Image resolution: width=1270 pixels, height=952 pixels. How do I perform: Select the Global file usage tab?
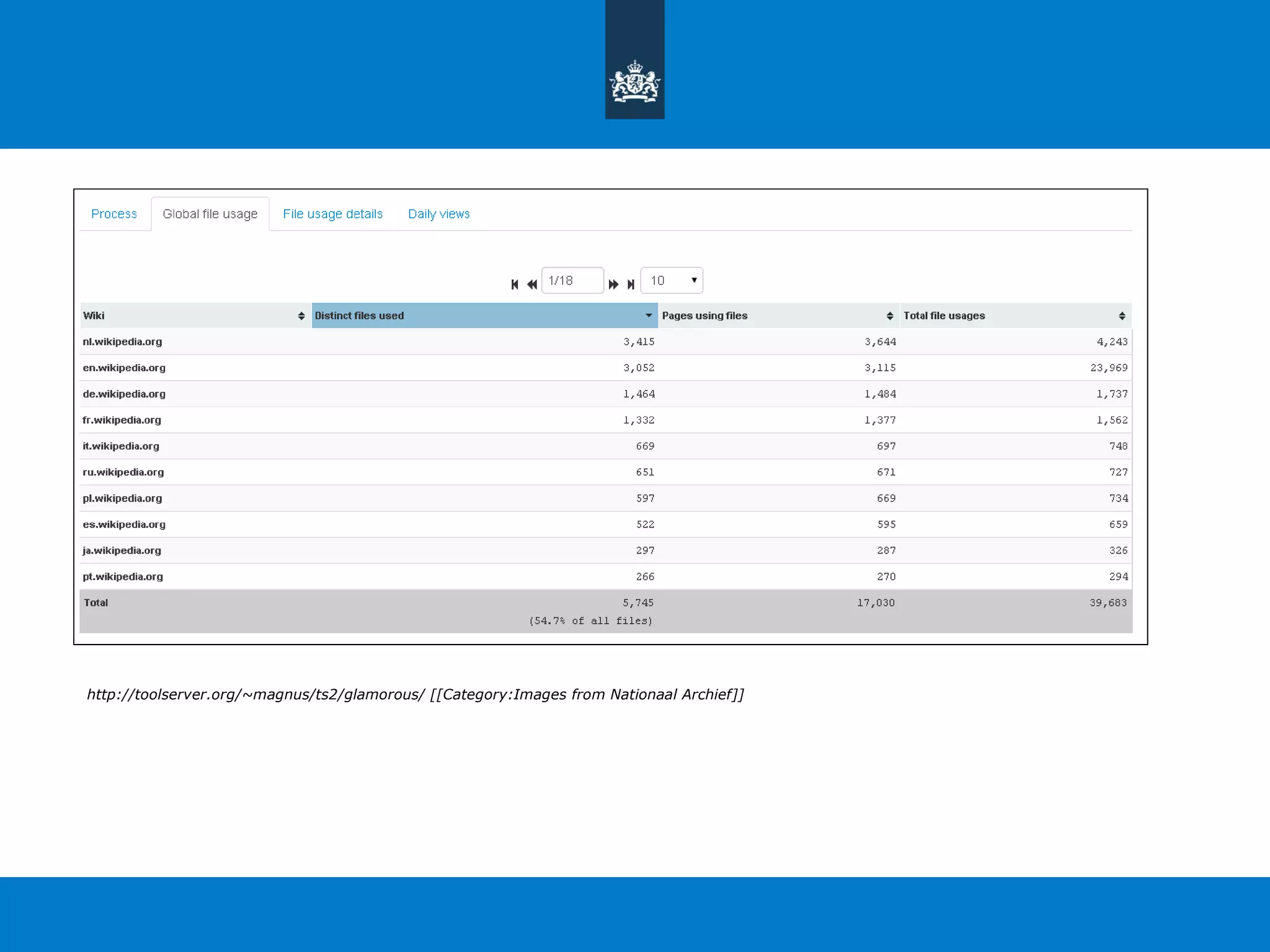click(x=210, y=214)
